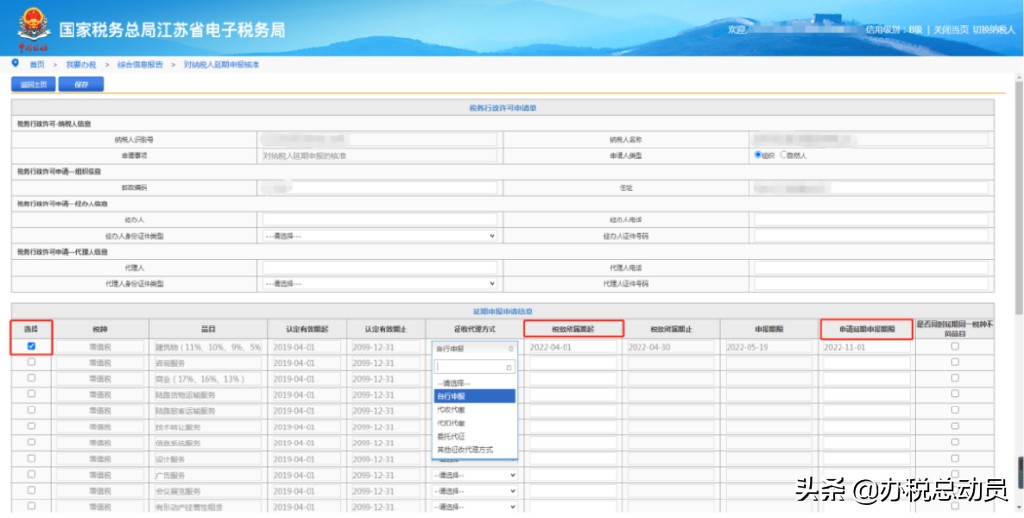
Task: Tick first row 是否同时延期同一税种 checkbox
Action: 954,346
